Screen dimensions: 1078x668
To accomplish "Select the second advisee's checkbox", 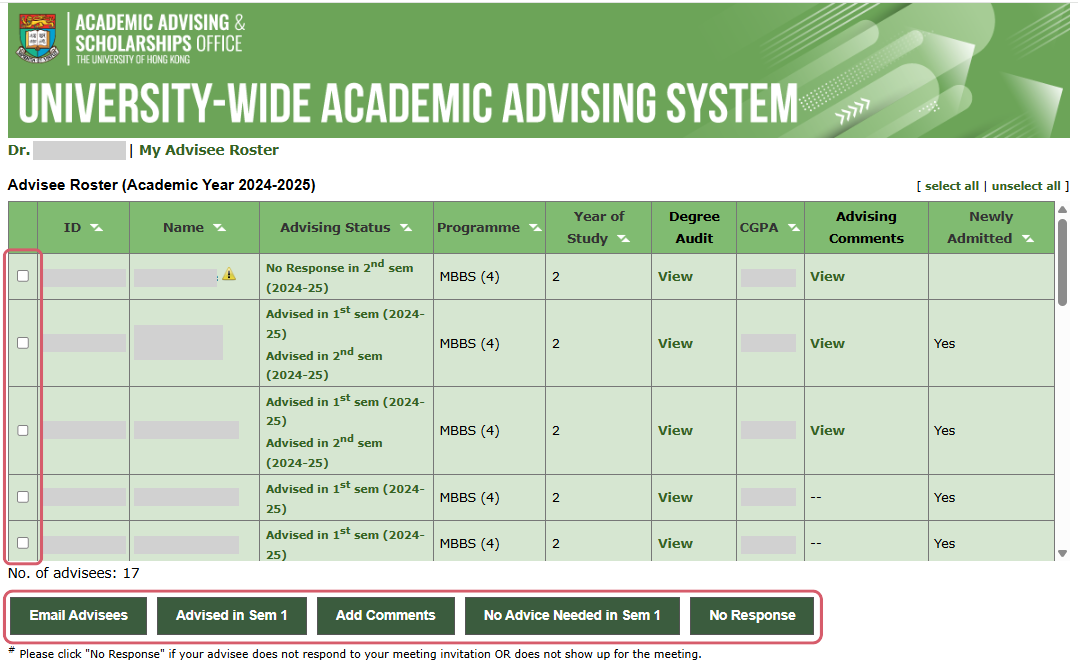I will [x=23, y=343].
